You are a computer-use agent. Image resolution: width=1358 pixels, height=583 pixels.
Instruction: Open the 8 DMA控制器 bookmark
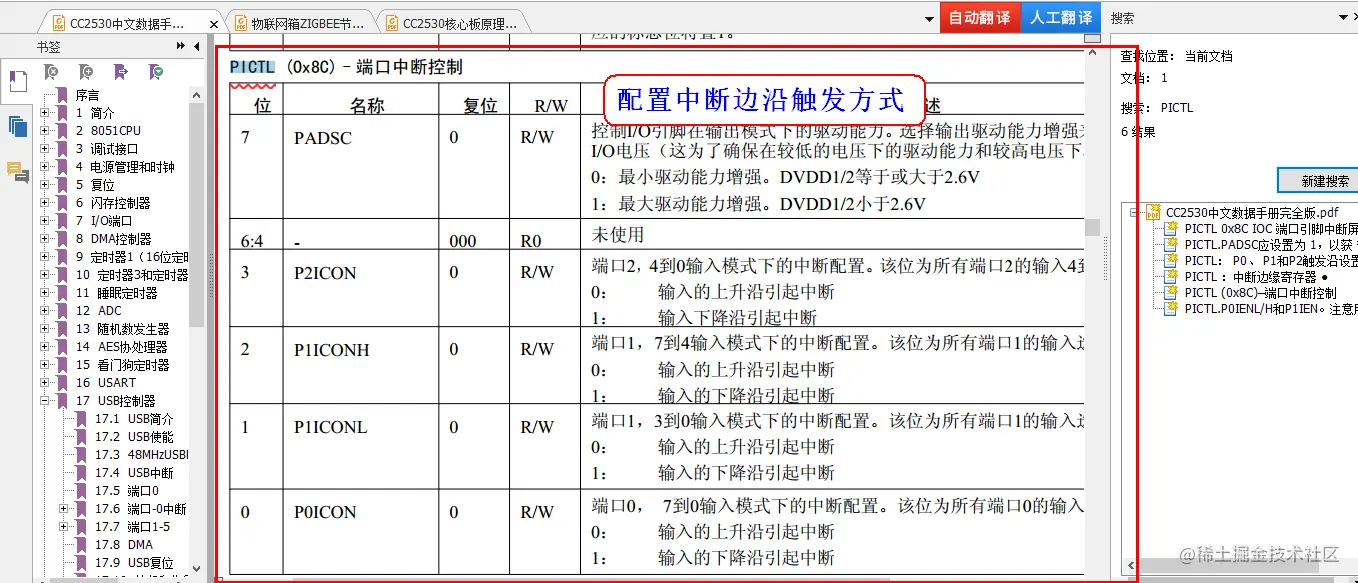coord(114,239)
